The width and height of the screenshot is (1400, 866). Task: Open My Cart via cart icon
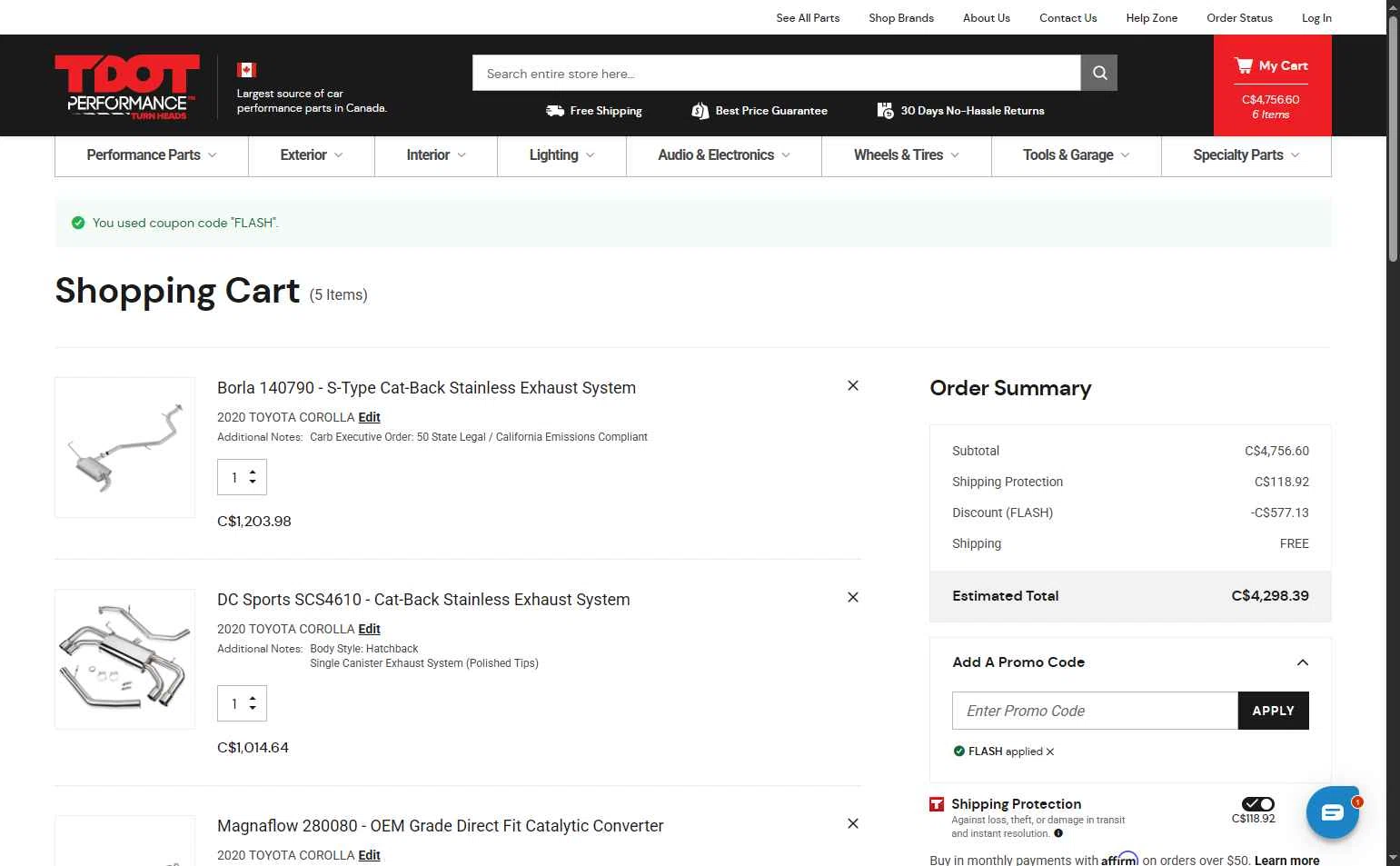[1243, 65]
